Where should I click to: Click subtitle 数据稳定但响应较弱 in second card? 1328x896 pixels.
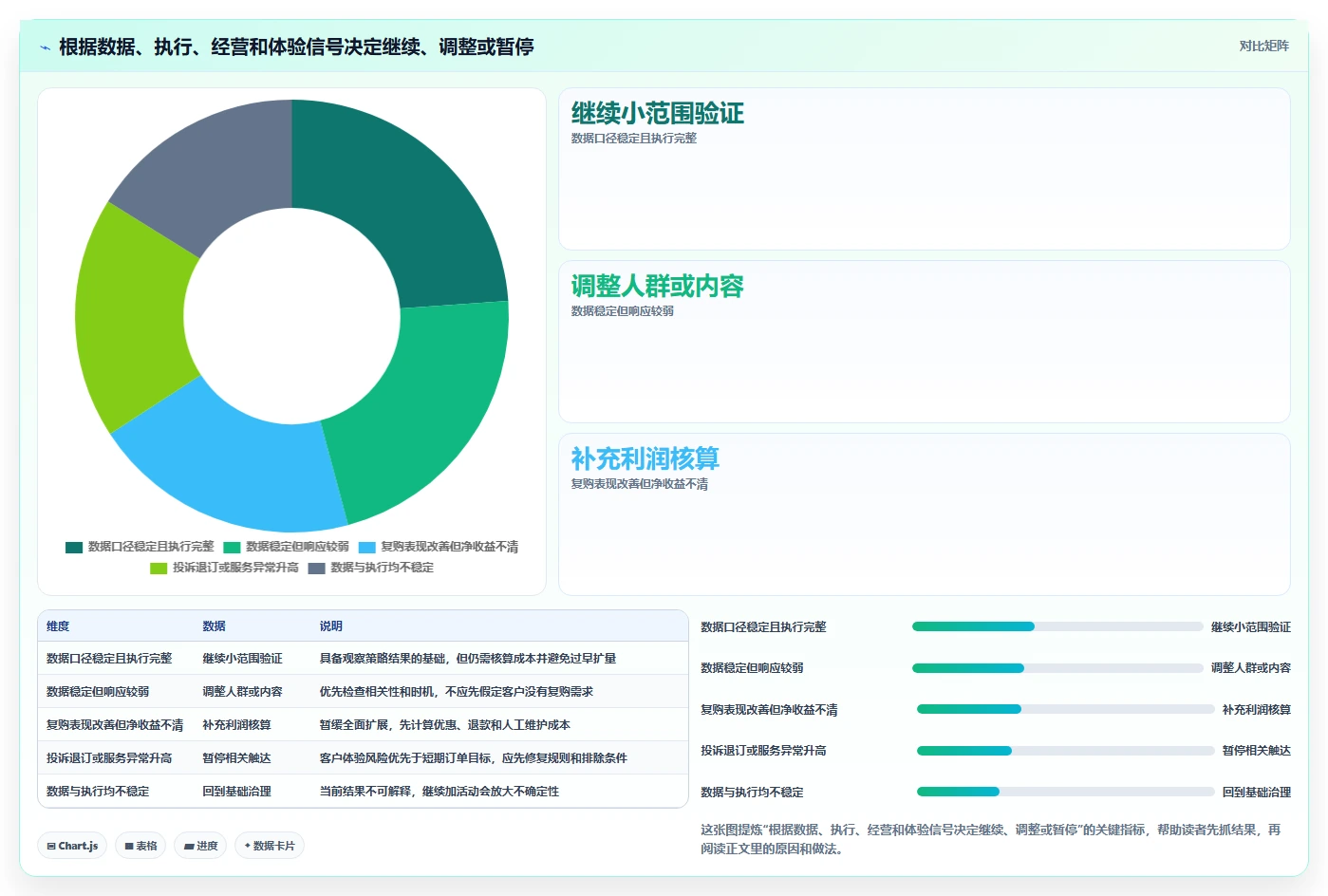623,311
